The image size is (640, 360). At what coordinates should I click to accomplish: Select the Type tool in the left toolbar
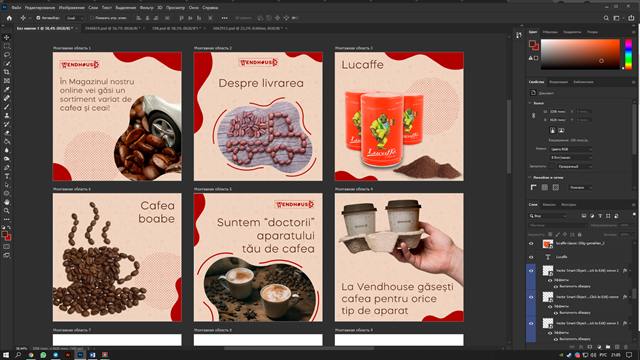(x=7, y=176)
